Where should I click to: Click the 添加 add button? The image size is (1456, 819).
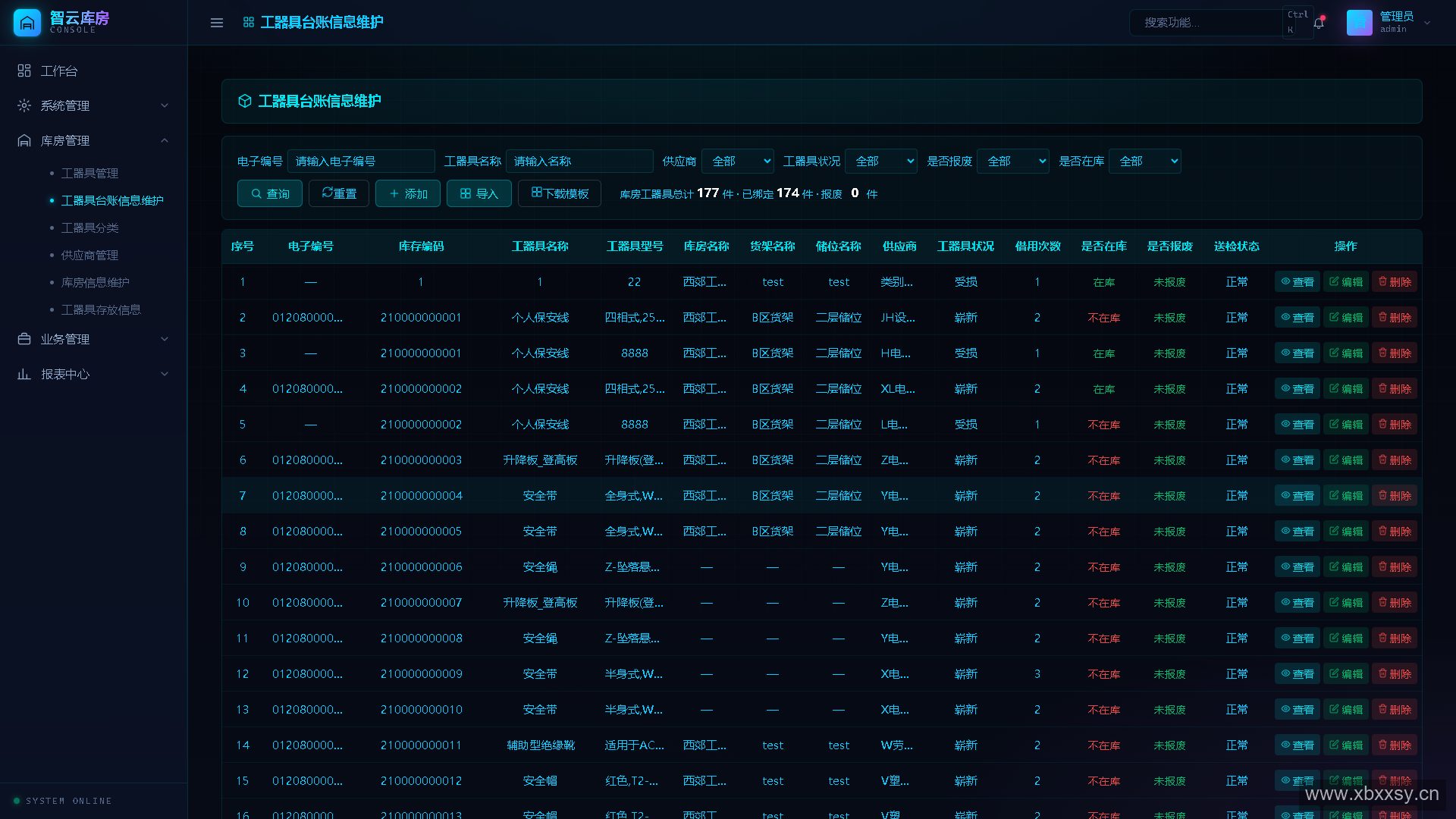pos(408,194)
